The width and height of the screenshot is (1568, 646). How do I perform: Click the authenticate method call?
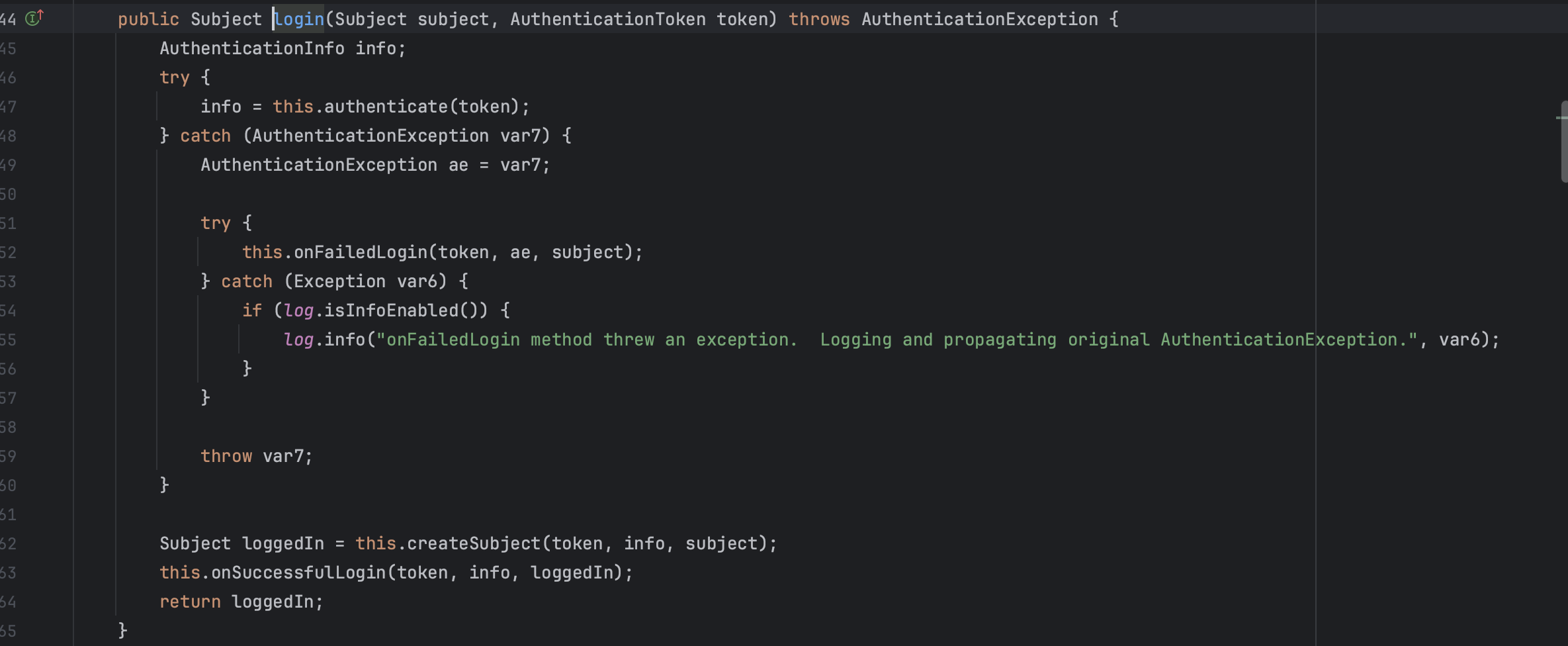tap(386, 107)
